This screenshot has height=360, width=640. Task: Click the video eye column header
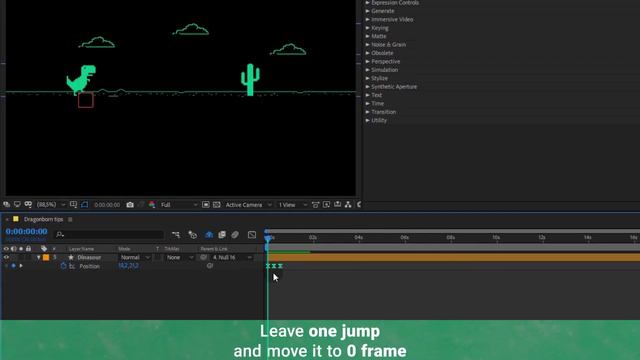pyautogui.click(x=6, y=249)
